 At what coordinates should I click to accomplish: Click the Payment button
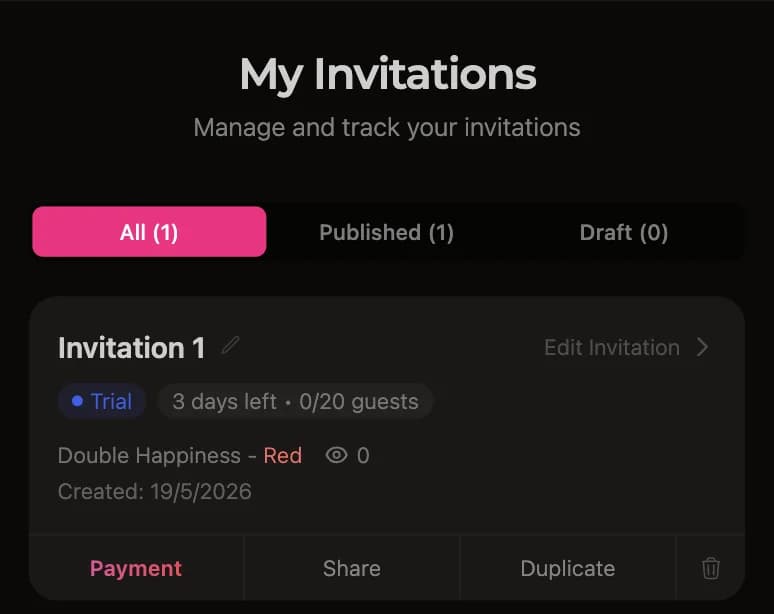[136, 568]
